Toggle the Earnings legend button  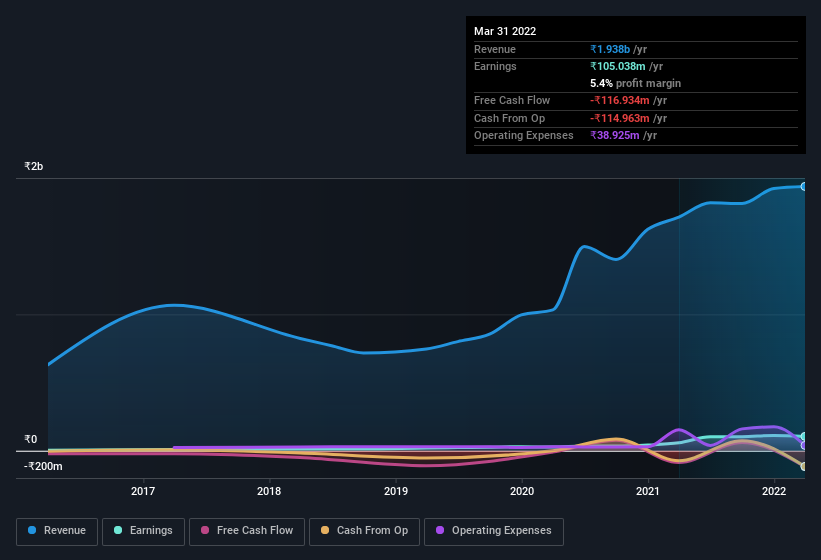[143, 531]
